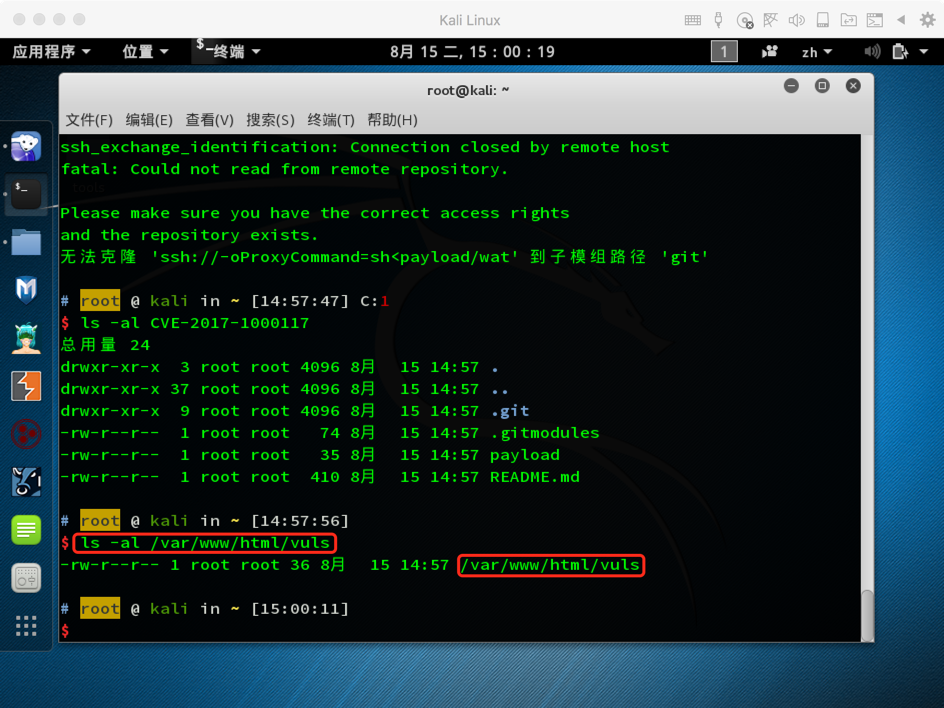Launch Metasploit from the dock
Image resolution: width=944 pixels, height=708 pixels.
[x=26, y=290]
